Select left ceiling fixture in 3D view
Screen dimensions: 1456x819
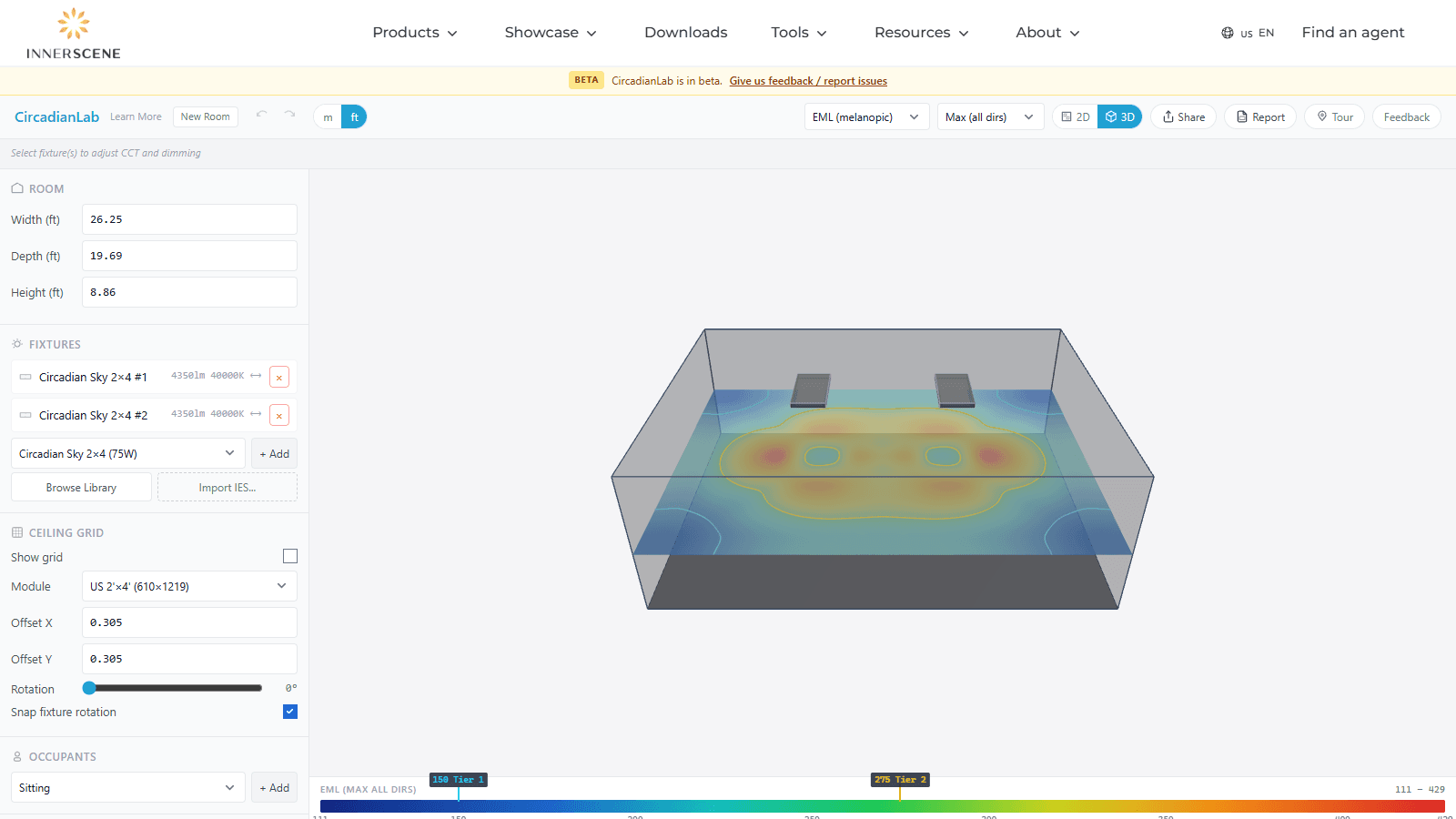pyautogui.click(x=810, y=390)
